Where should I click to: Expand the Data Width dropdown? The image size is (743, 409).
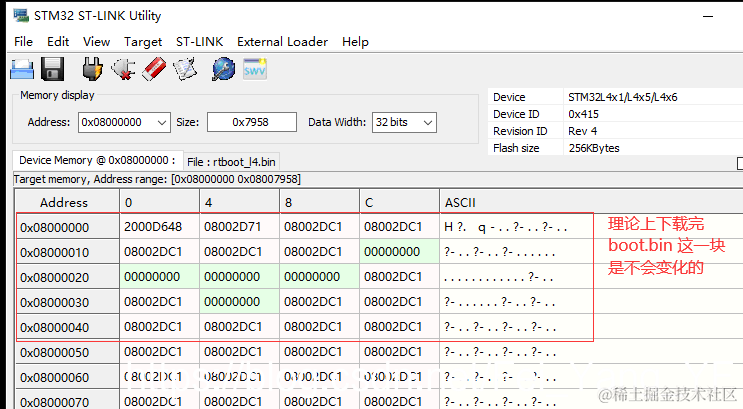point(428,123)
